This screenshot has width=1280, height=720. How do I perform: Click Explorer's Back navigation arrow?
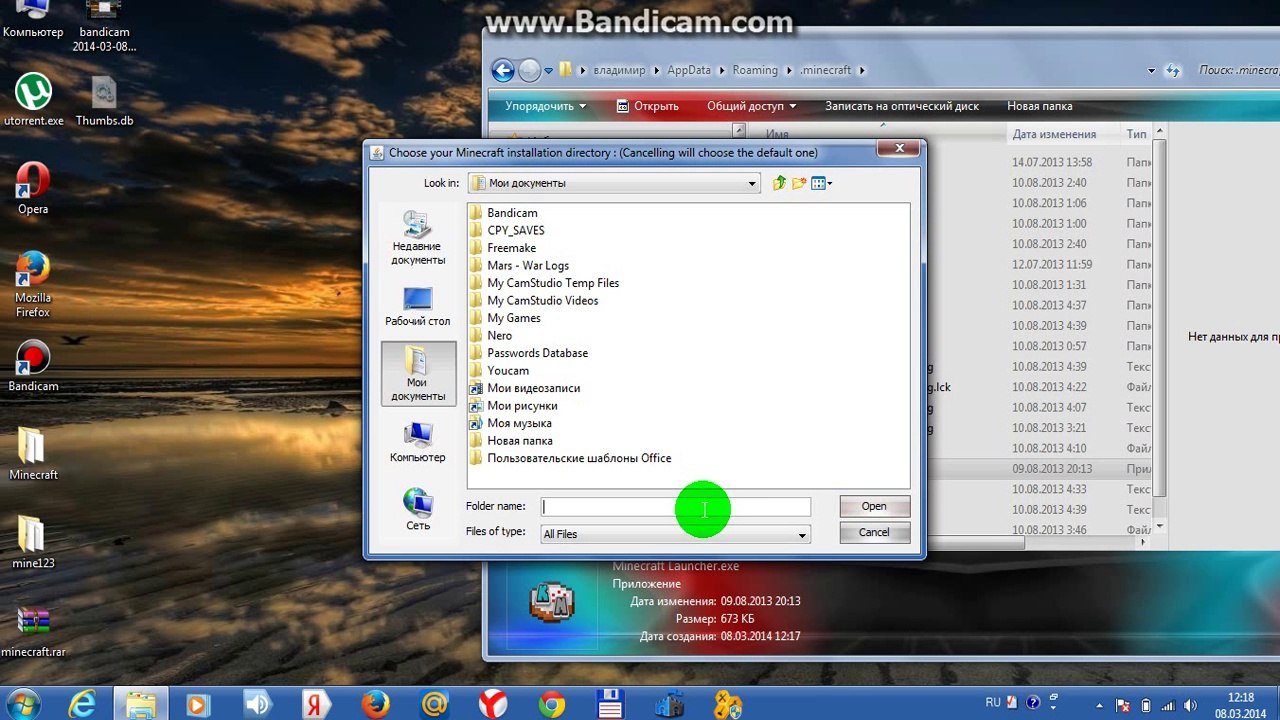tap(502, 70)
